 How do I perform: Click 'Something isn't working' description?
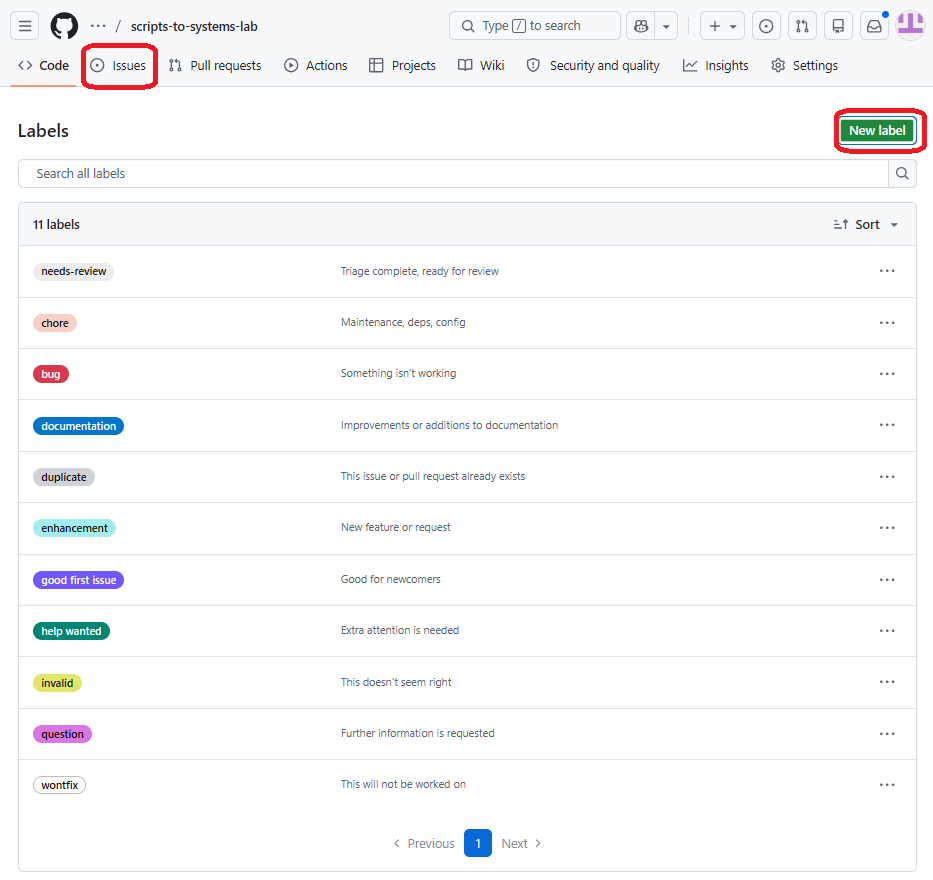click(x=398, y=374)
